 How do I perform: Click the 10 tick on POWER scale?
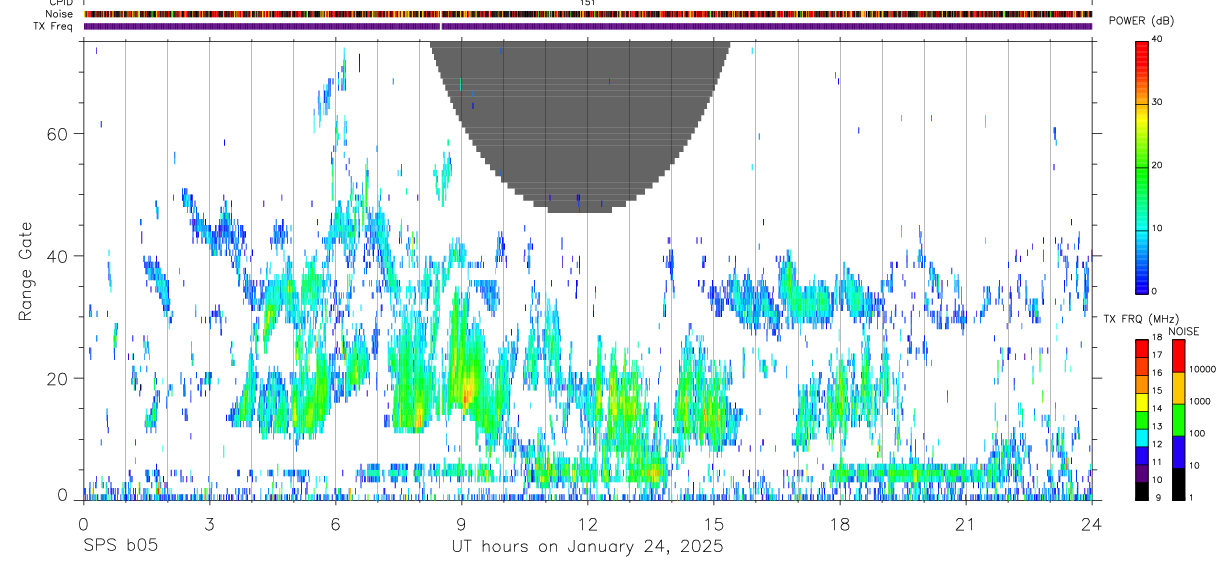(x=1158, y=228)
